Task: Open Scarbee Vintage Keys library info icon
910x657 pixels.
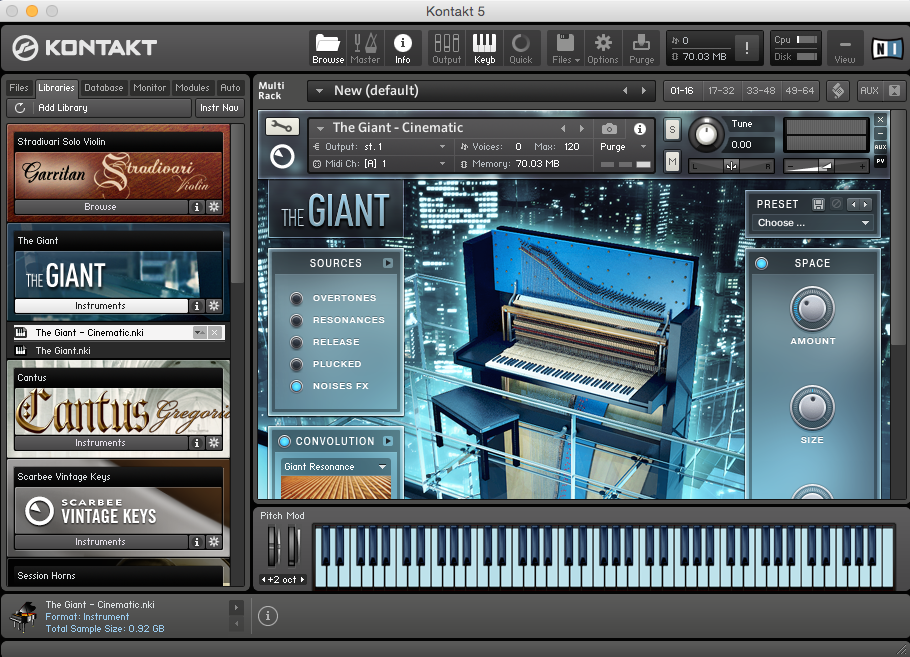Action: coord(197,542)
